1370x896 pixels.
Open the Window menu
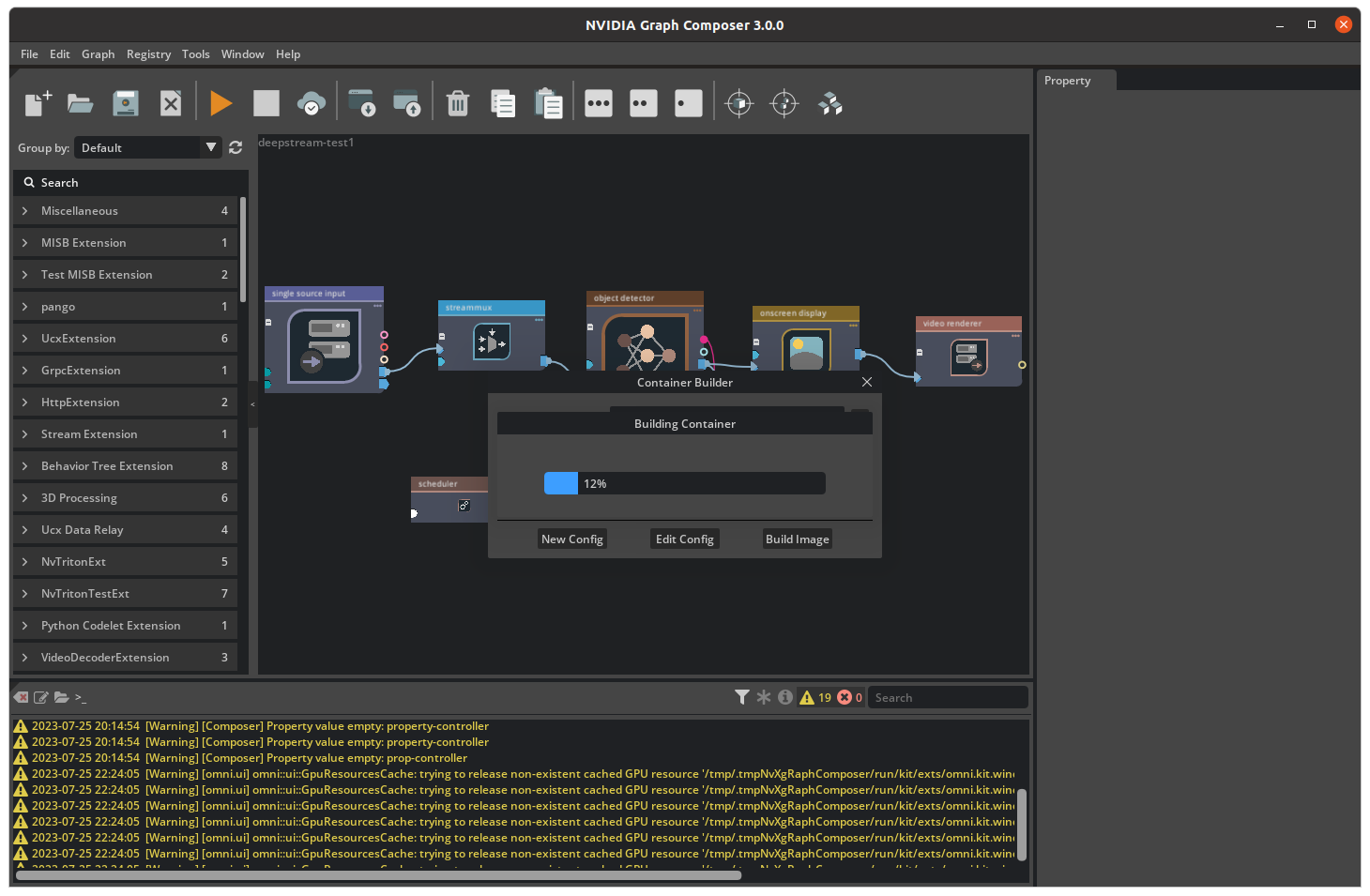point(242,54)
